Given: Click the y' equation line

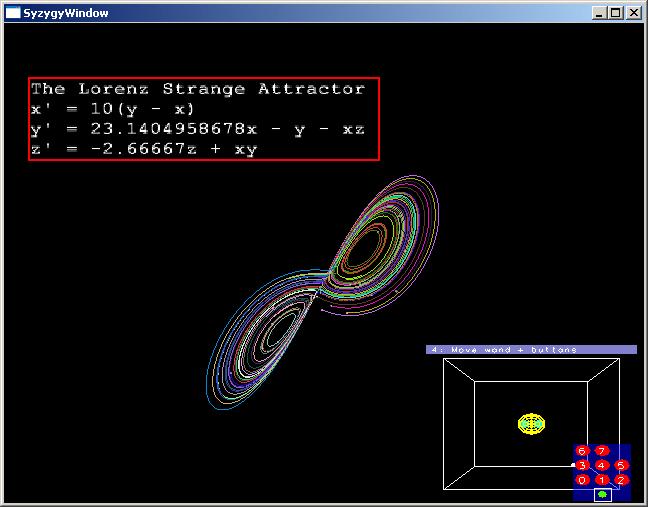Looking at the screenshot, I should coord(198,129).
